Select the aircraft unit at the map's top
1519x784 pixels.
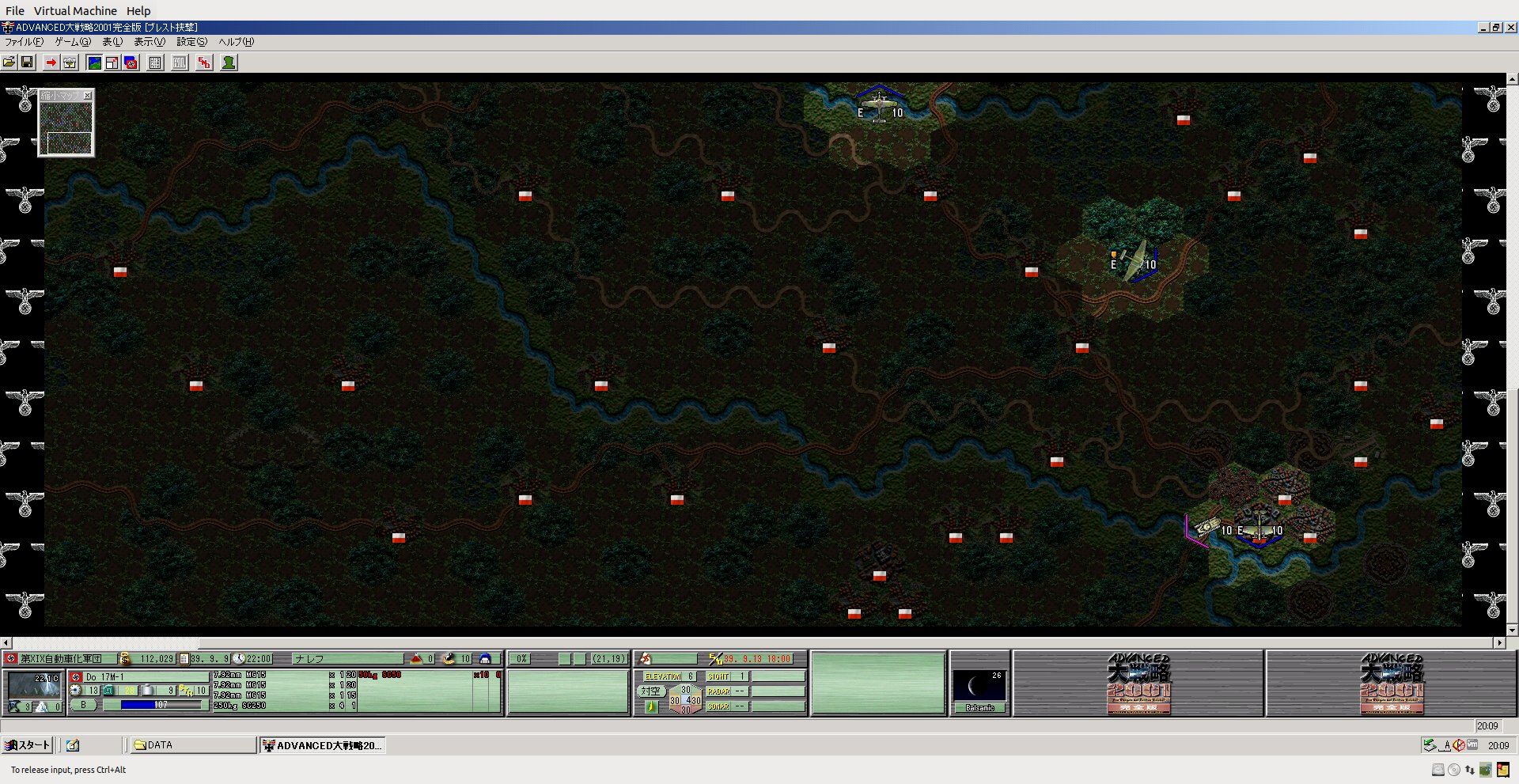click(x=879, y=105)
